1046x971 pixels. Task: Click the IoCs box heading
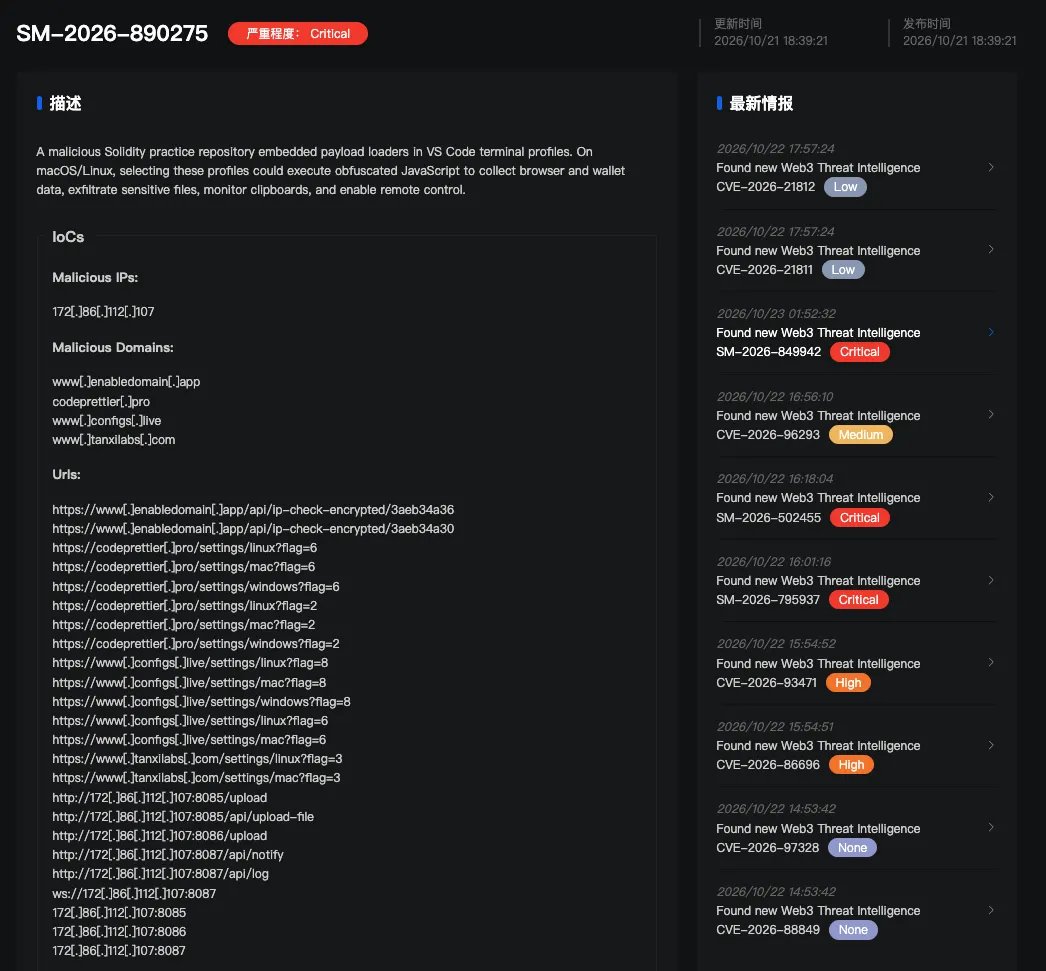68,237
